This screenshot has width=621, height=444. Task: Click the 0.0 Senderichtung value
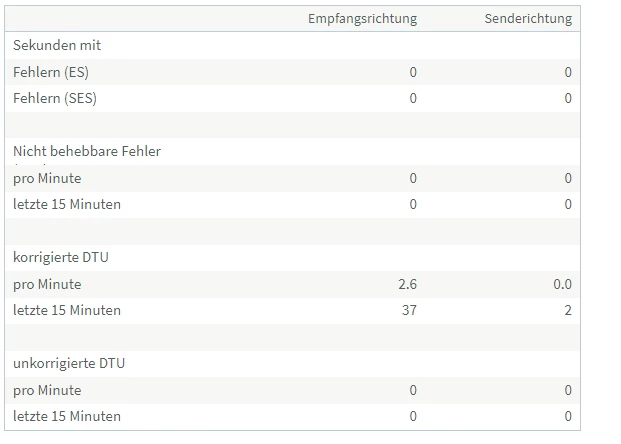tap(562, 284)
